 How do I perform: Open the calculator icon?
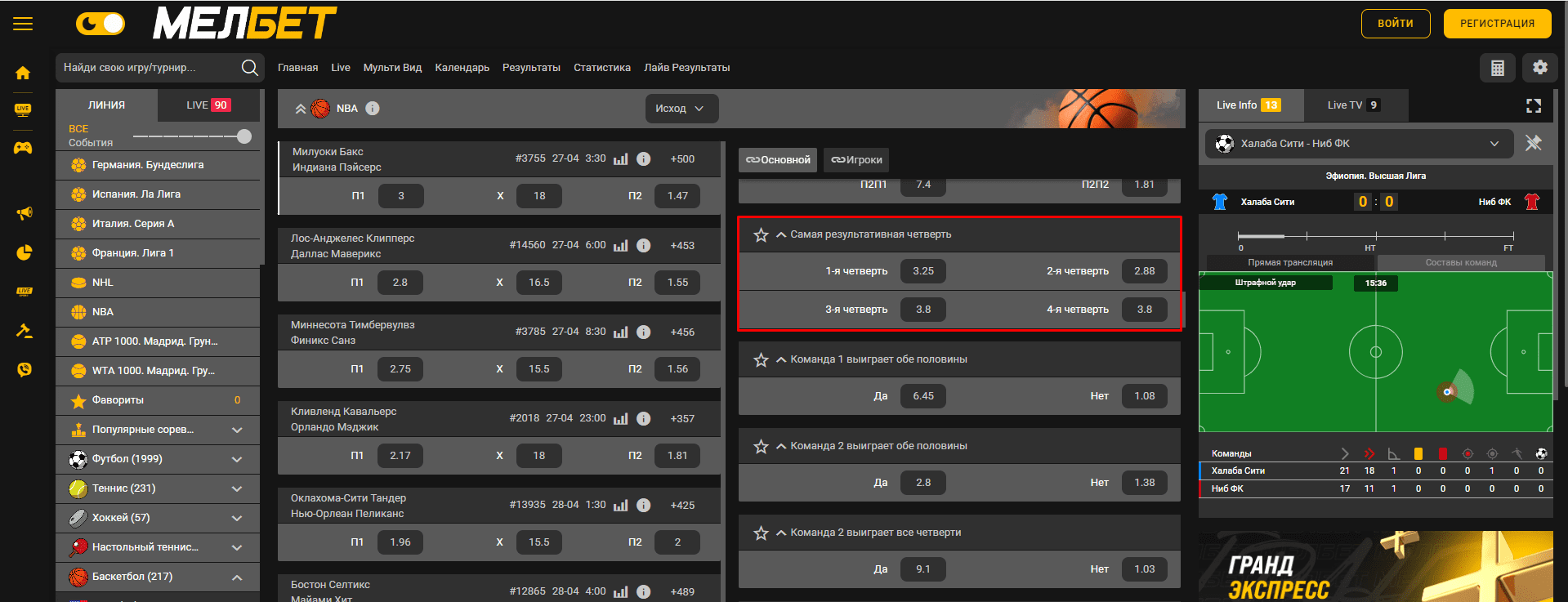pyautogui.click(x=1498, y=68)
